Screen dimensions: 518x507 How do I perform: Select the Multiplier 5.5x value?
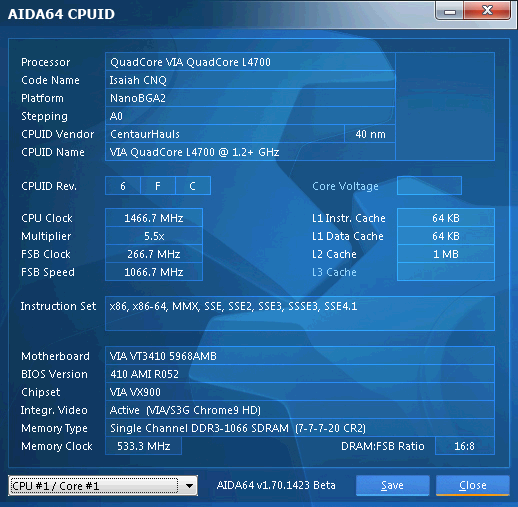(154, 236)
